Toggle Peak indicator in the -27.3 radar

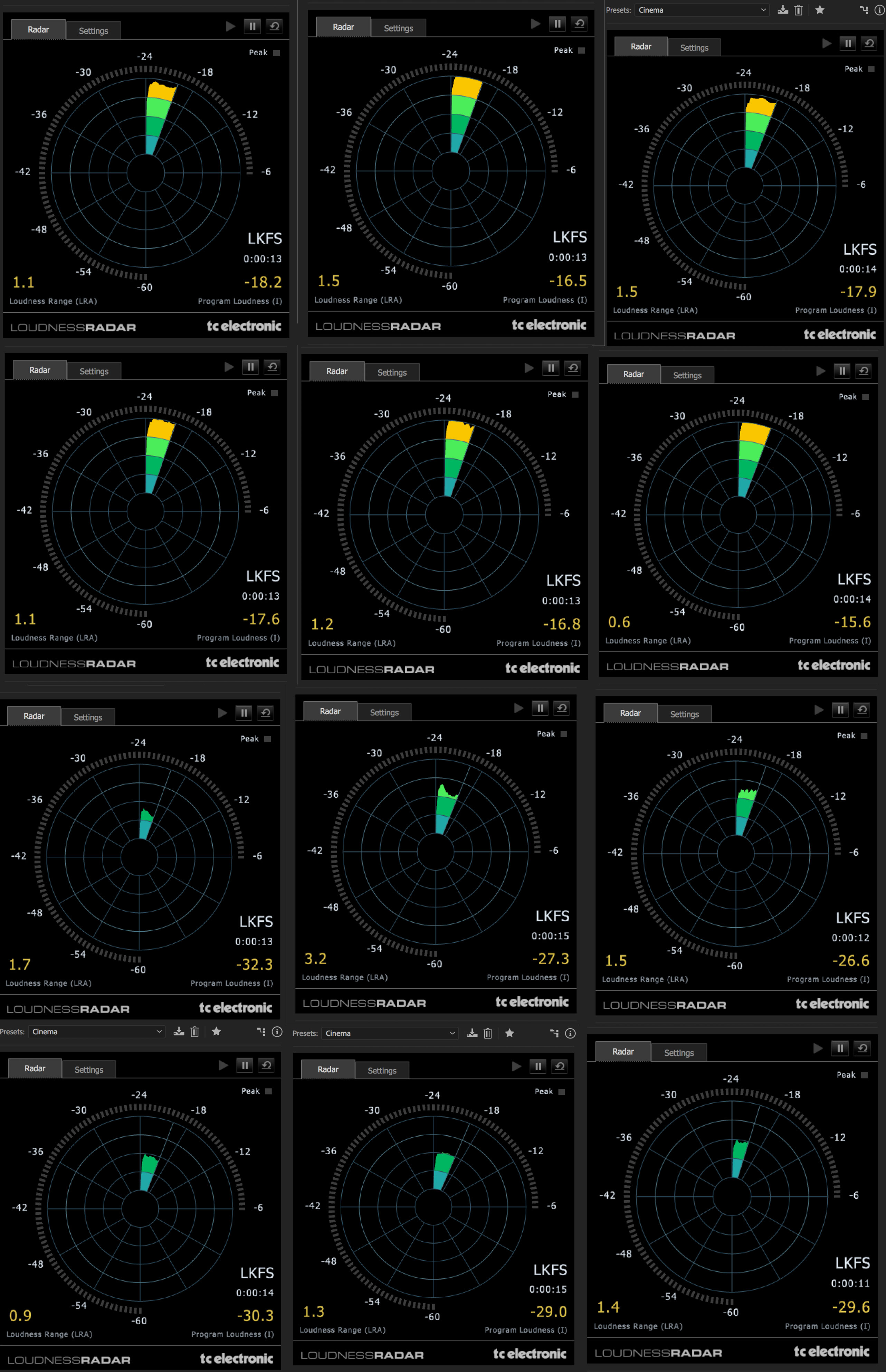[564, 734]
